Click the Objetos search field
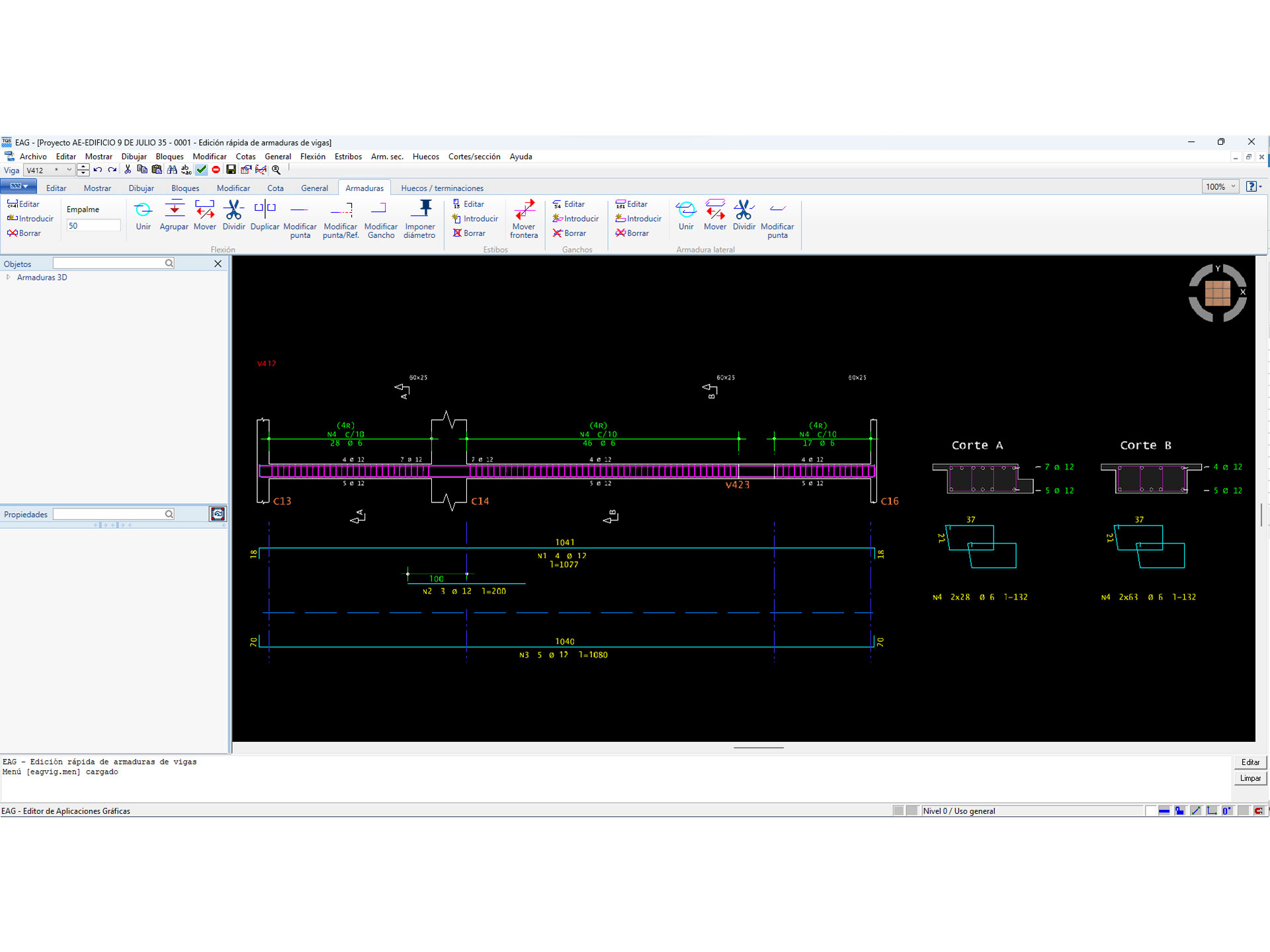The width and height of the screenshot is (1270, 952). point(113,263)
